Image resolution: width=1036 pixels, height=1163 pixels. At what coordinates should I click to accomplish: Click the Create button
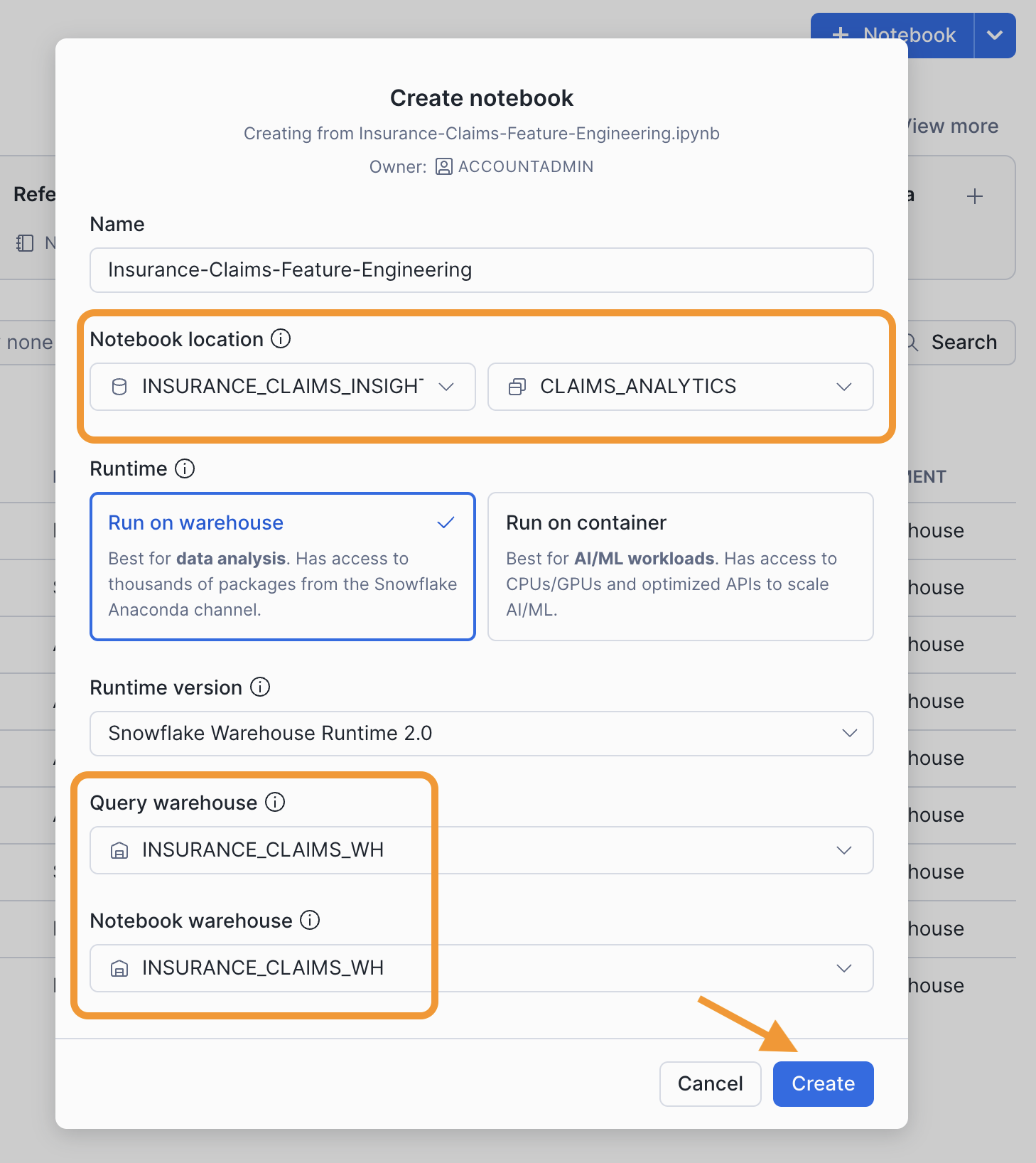pos(823,1083)
